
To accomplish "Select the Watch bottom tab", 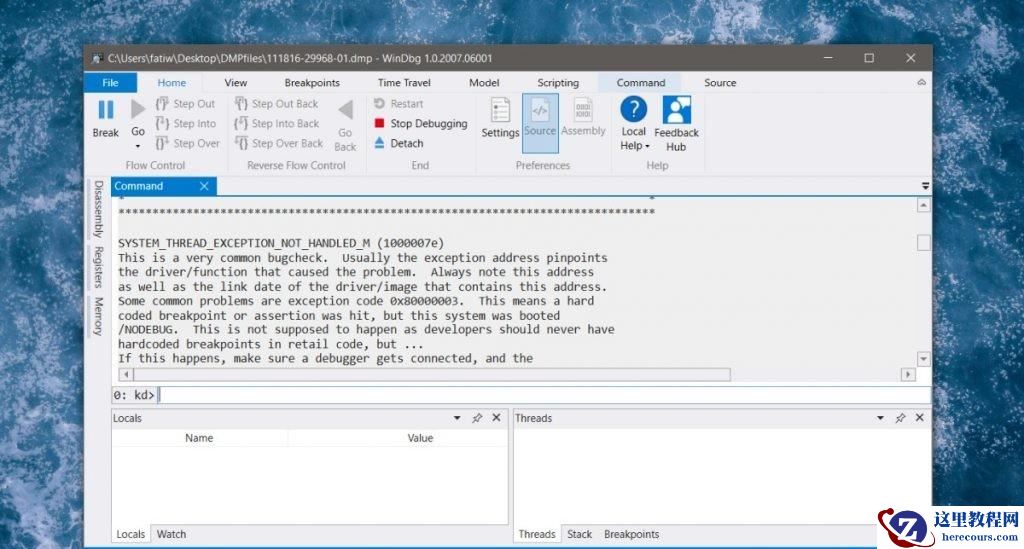I will click(x=171, y=534).
